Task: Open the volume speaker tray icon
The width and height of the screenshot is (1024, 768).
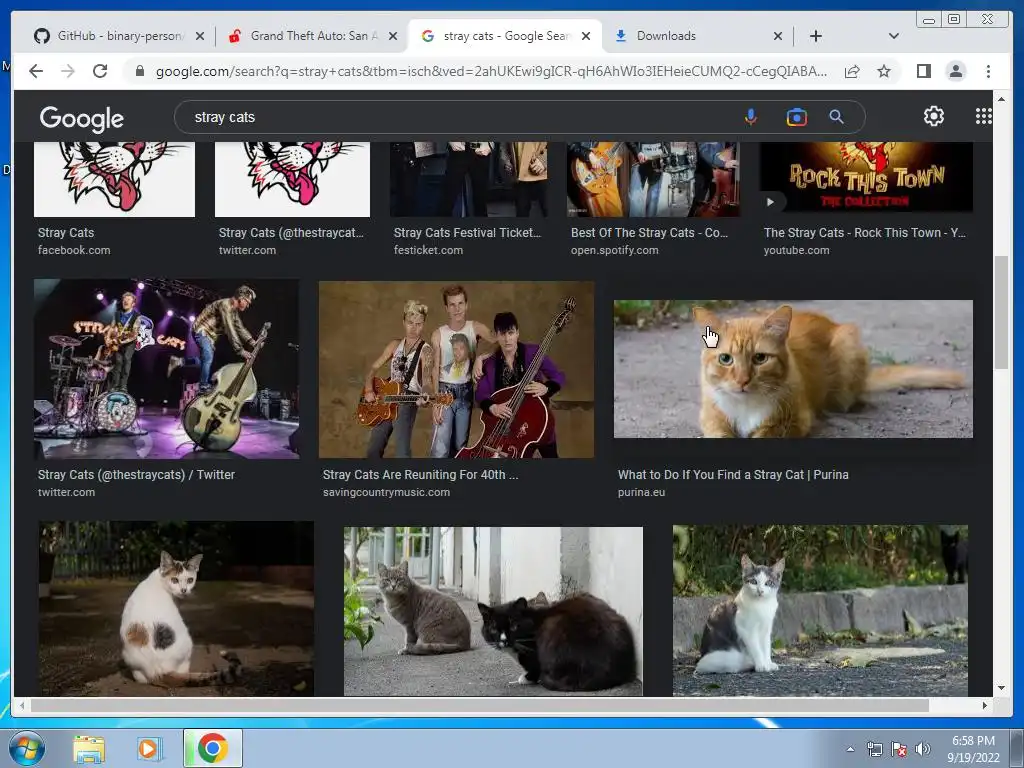Action: point(923,749)
